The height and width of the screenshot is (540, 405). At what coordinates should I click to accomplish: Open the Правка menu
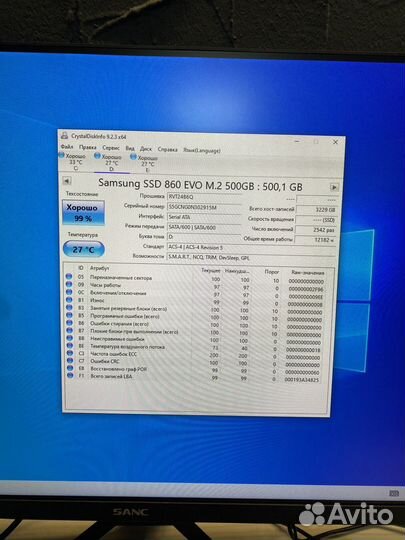tap(88, 147)
